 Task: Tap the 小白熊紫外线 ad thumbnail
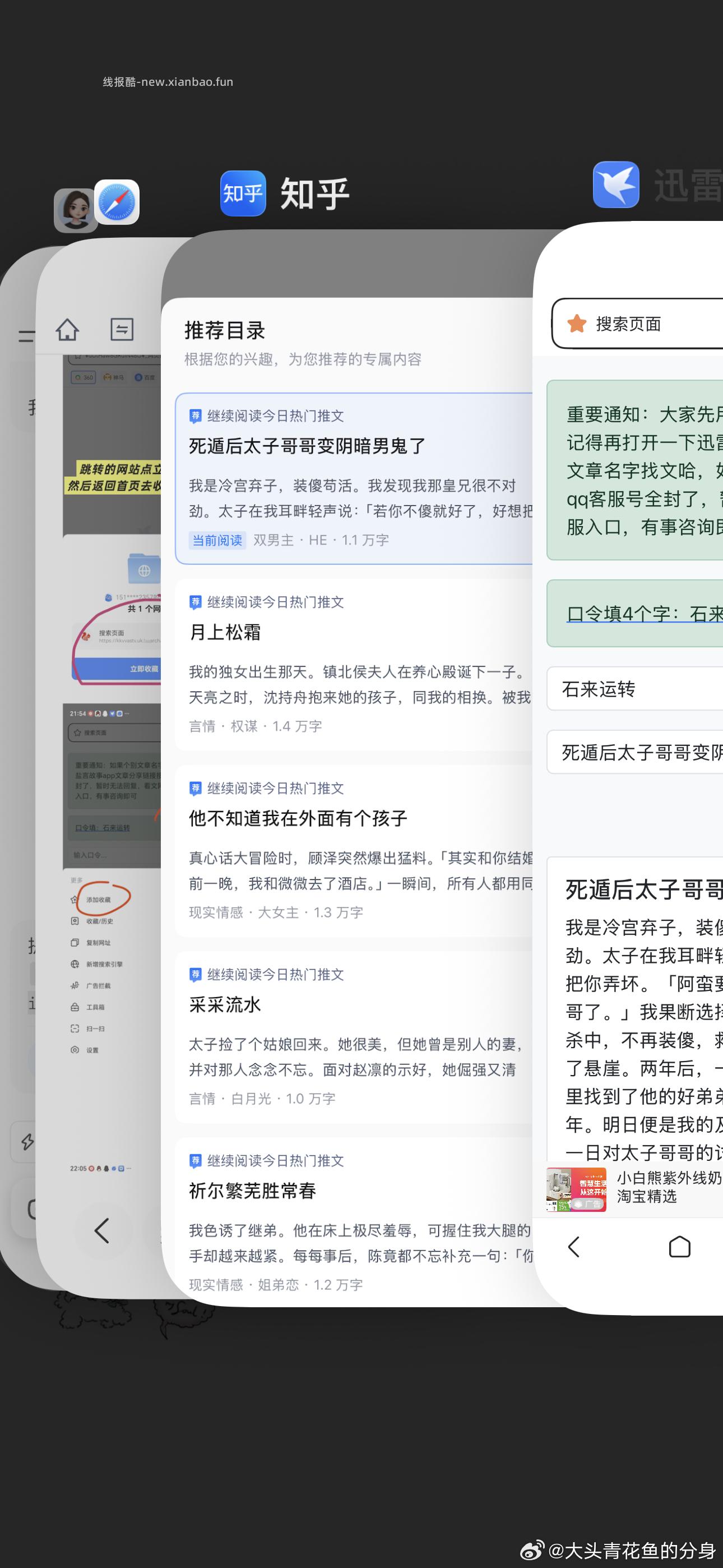[576, 1189]
